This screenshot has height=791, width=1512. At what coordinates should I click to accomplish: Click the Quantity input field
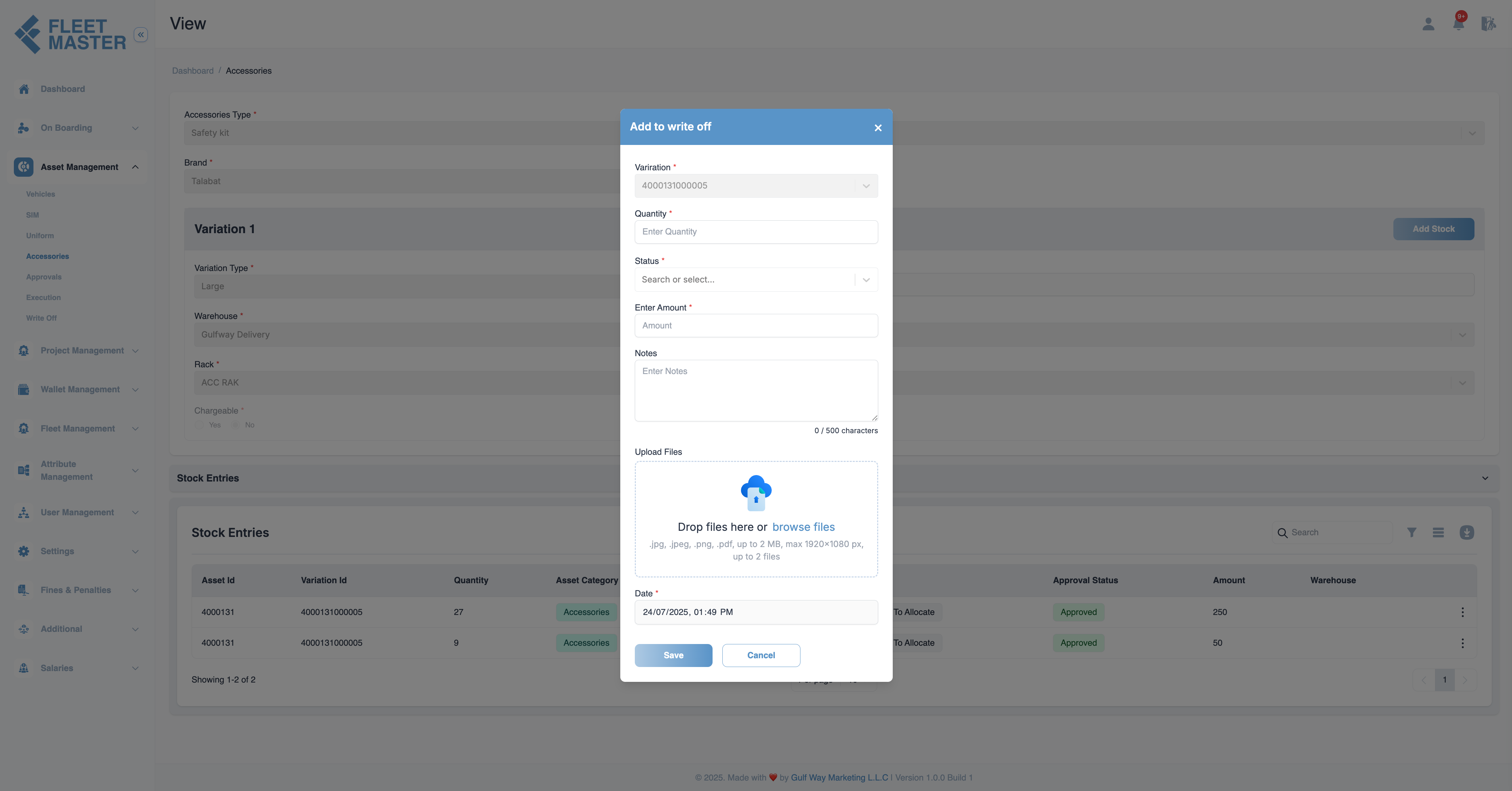[x=756, y=232]
